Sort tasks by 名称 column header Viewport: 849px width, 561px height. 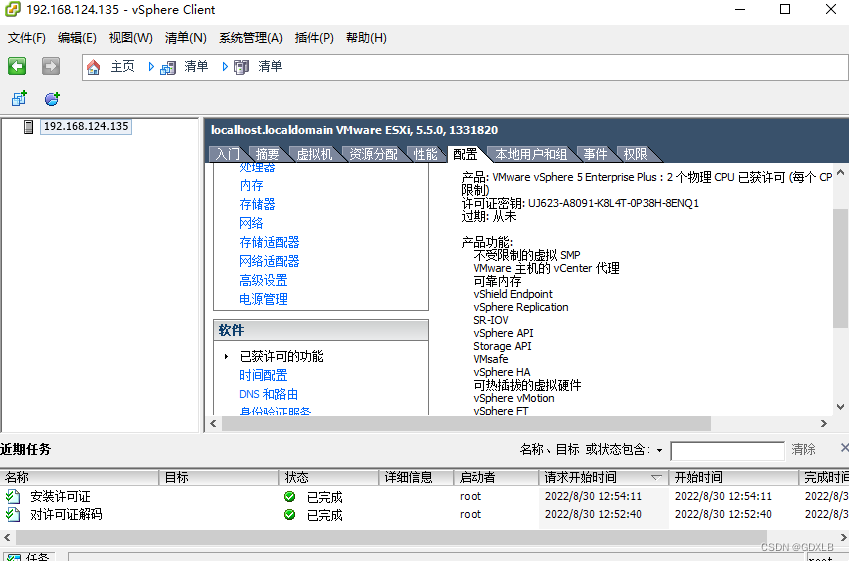click(x=80, y=477)
